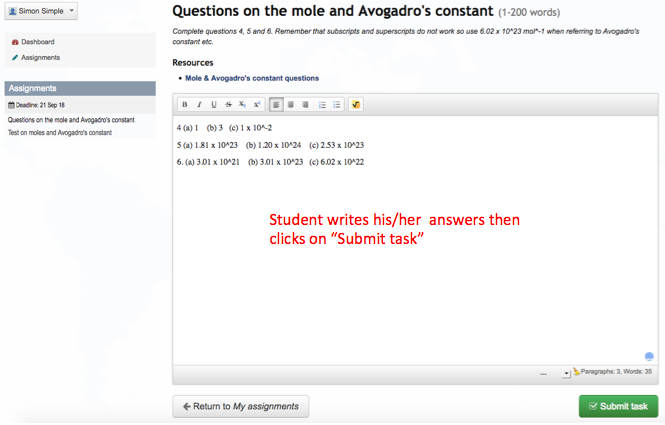Click Return to My assignments button

(241, 406)
